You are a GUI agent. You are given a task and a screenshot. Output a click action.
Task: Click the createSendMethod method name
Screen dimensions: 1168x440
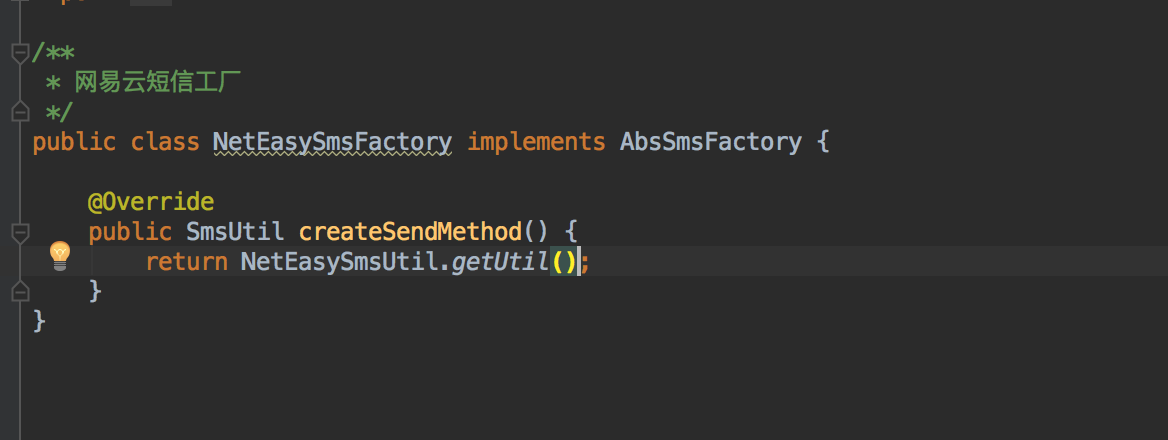pyautogui.click(x=410, y=232)
